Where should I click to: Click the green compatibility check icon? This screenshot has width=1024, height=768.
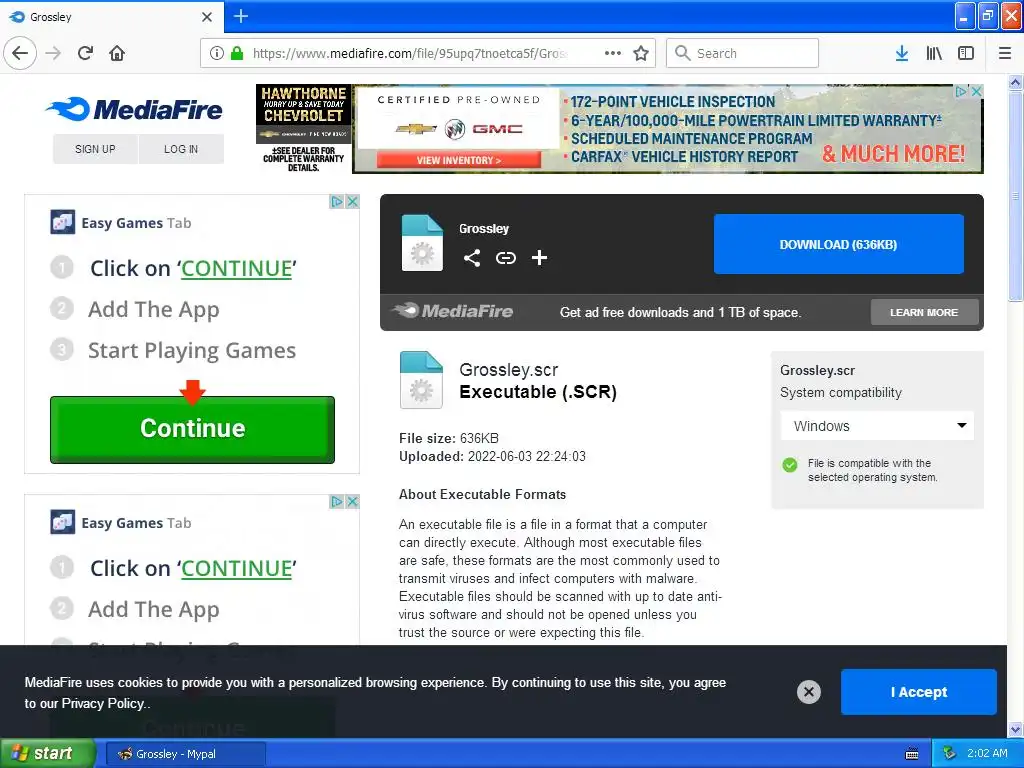coord(790,464)
